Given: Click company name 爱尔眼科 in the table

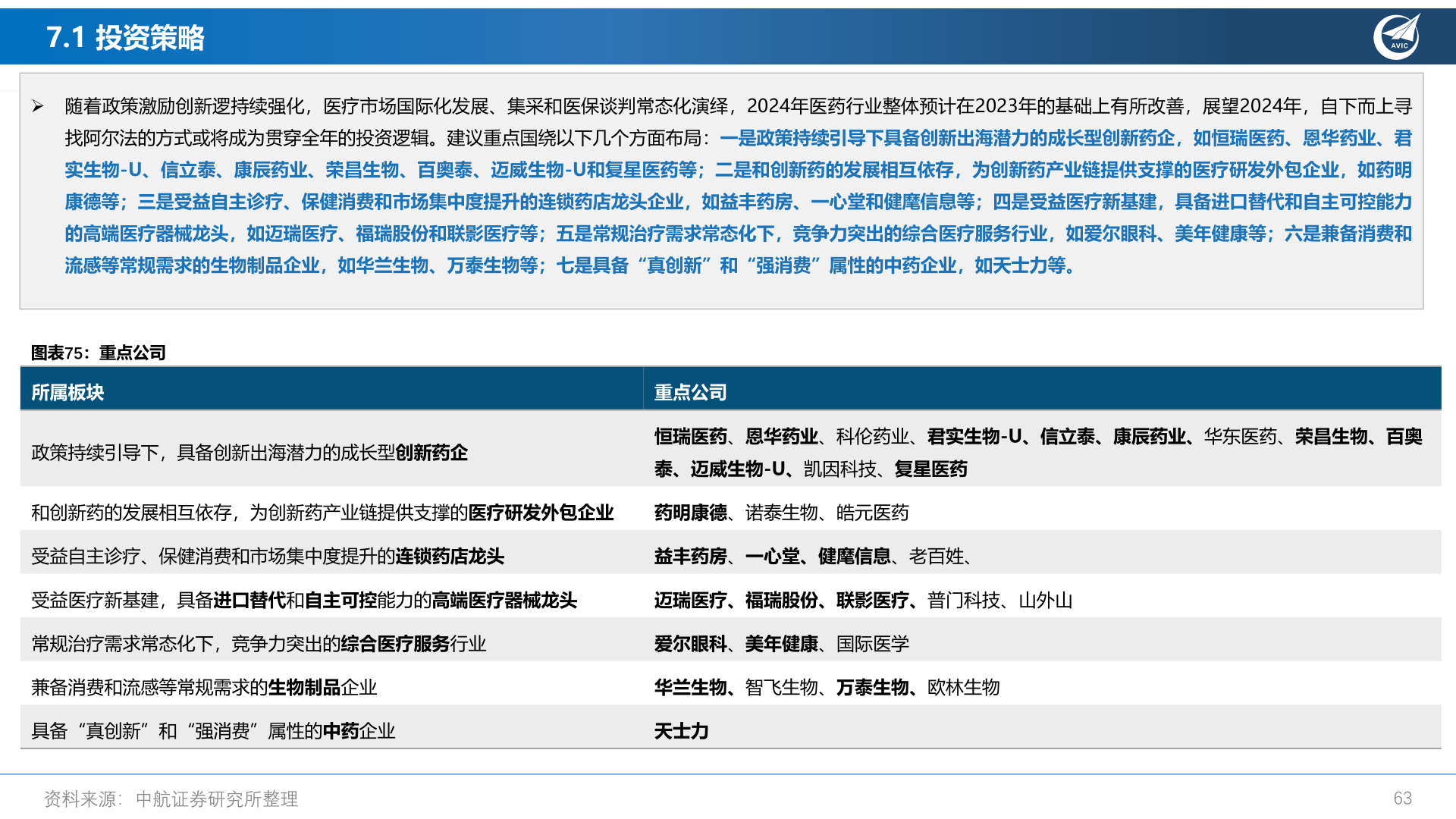Looking at the screenshot, I should pos(690,644).
